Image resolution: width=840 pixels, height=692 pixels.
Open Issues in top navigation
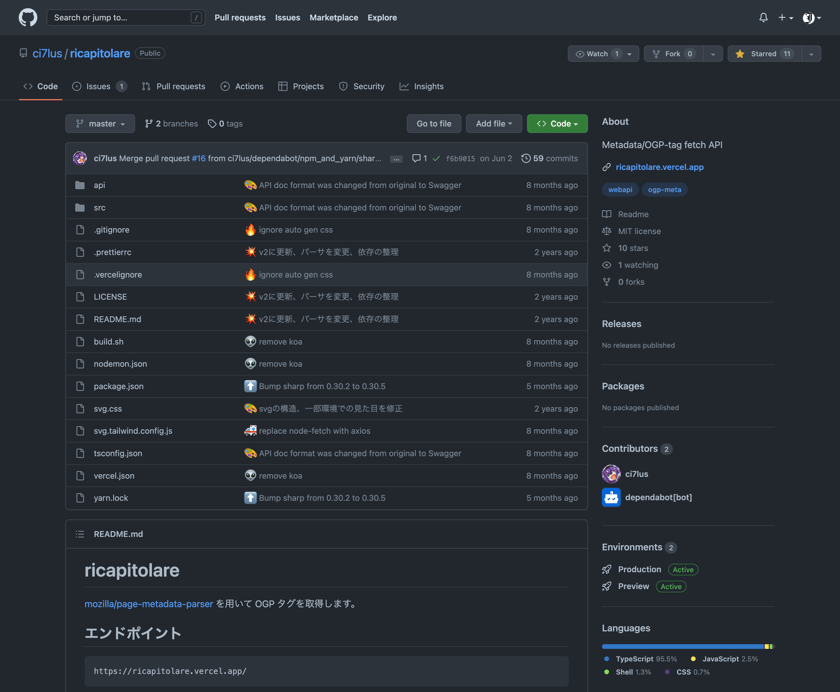[288, 18]
